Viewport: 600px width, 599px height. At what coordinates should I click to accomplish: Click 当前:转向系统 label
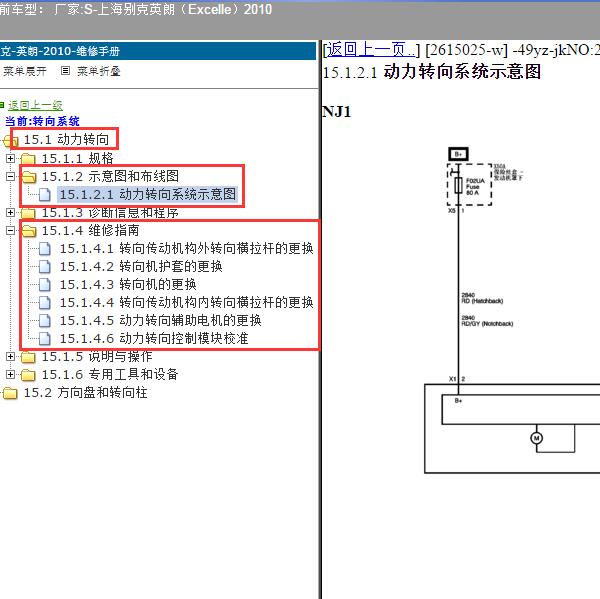pos(42,121)
